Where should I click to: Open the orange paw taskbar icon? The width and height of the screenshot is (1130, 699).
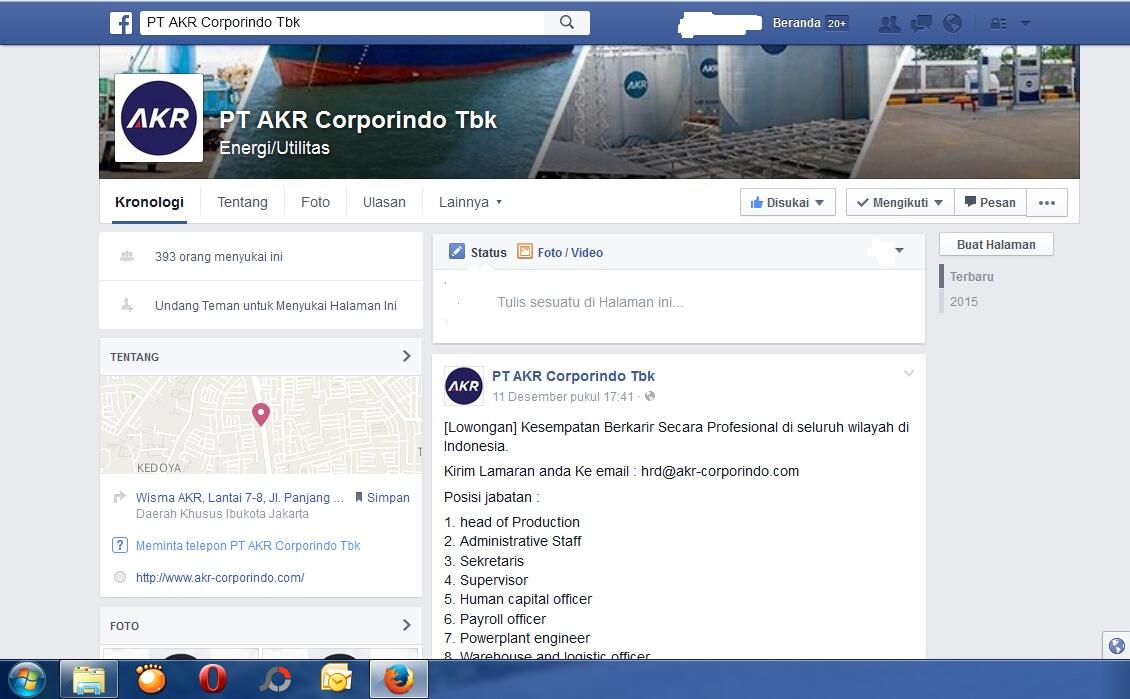pos(151,680)
